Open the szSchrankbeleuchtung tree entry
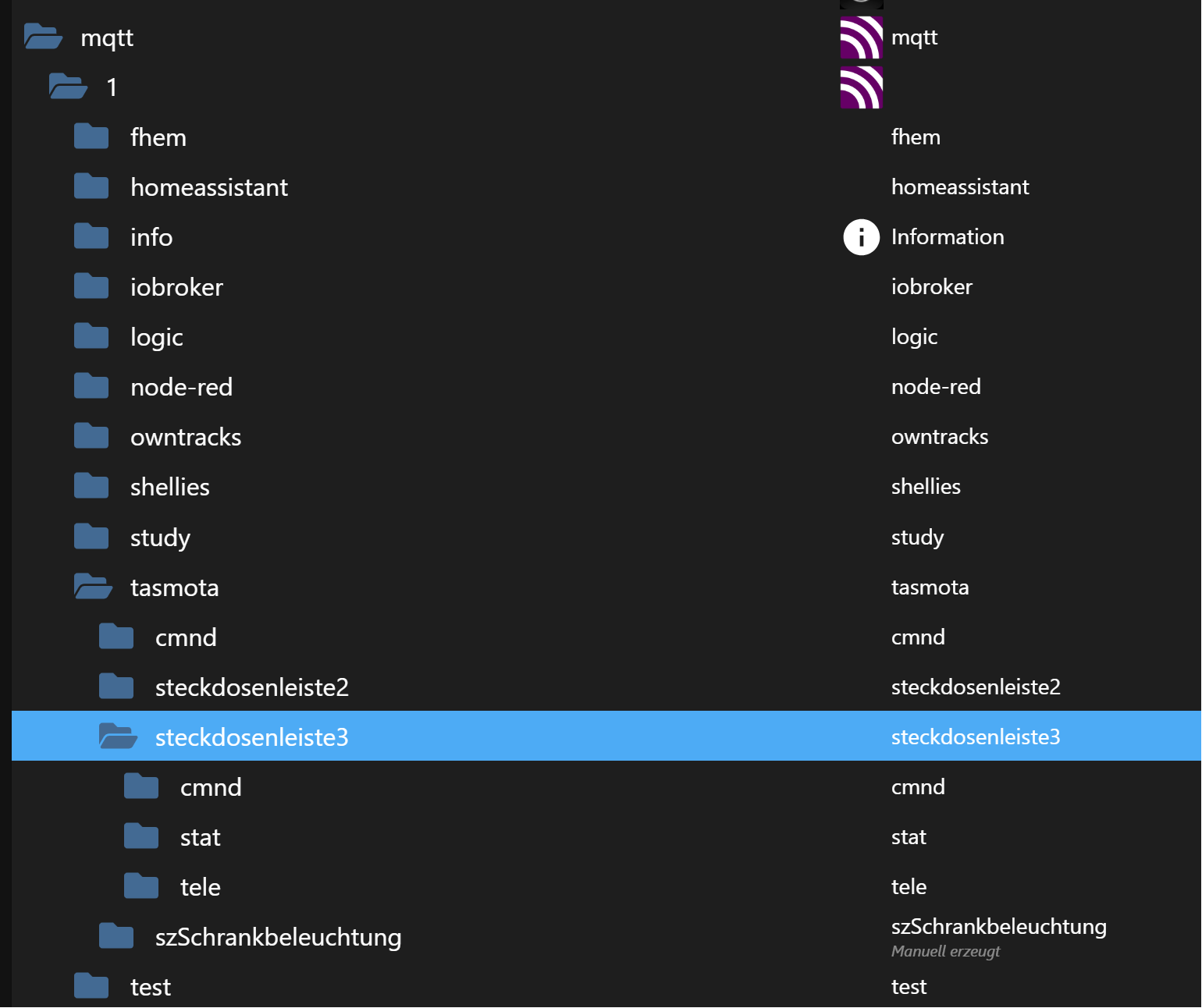 (x=278, y=936)
